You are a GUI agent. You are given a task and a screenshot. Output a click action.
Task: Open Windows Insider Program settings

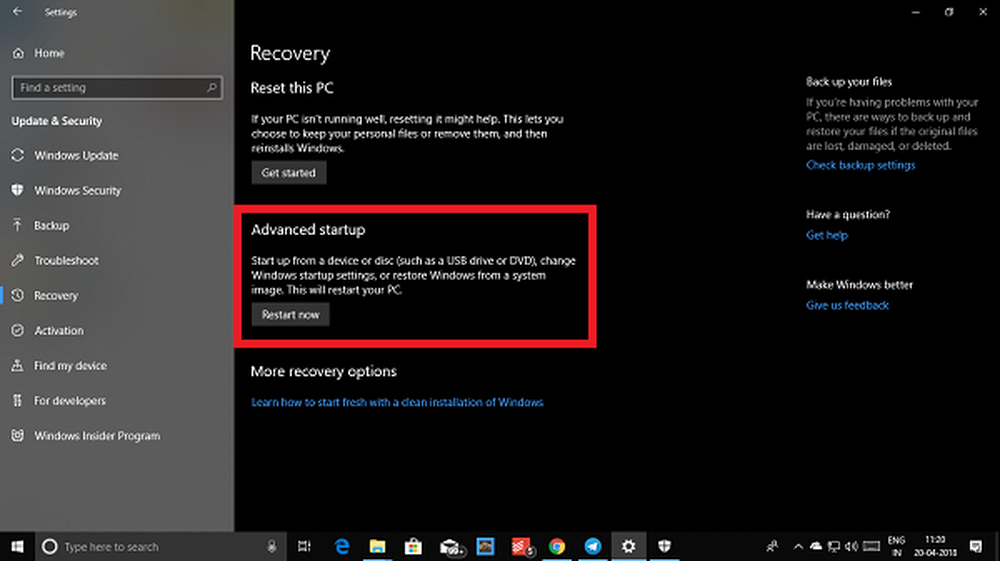pyautogui.click(x=96, y=436)
